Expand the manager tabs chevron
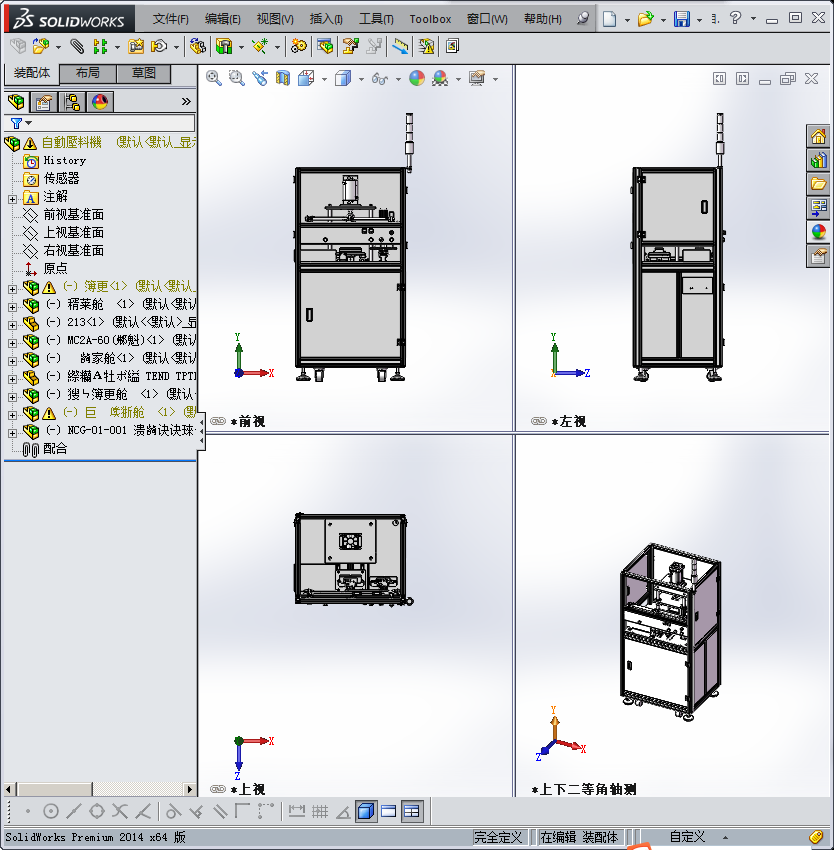 pos(186,101)
